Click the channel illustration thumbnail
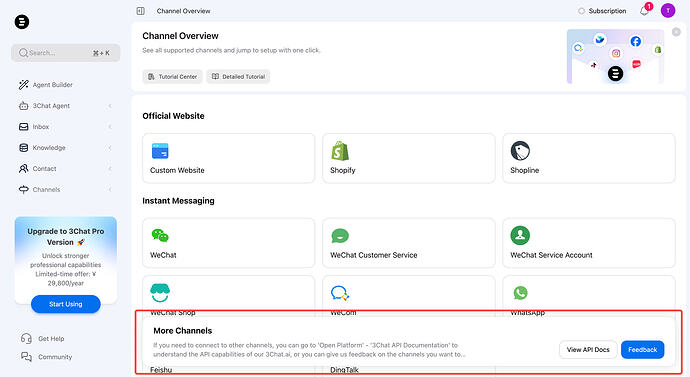690x377 pixels. [x=615, y=56]
